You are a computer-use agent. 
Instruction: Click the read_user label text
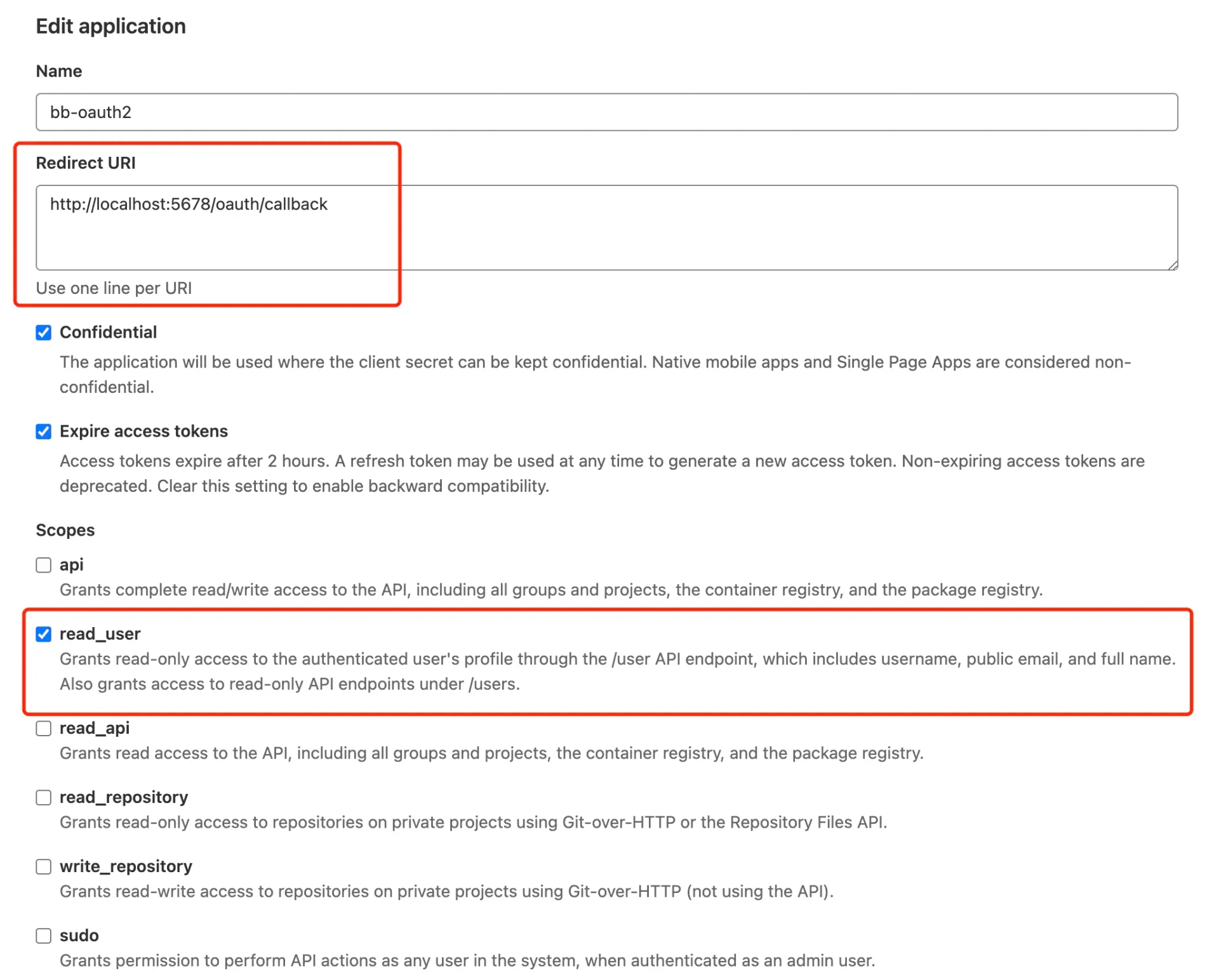point(100,634)
